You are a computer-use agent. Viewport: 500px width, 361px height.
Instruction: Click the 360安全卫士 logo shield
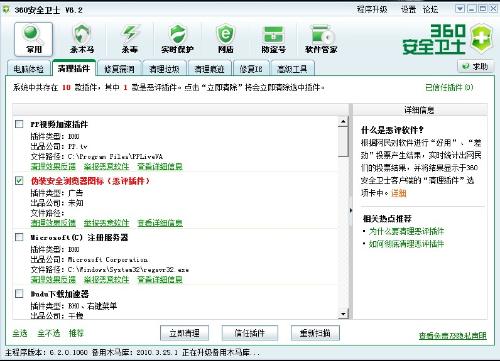coord(482,39)
